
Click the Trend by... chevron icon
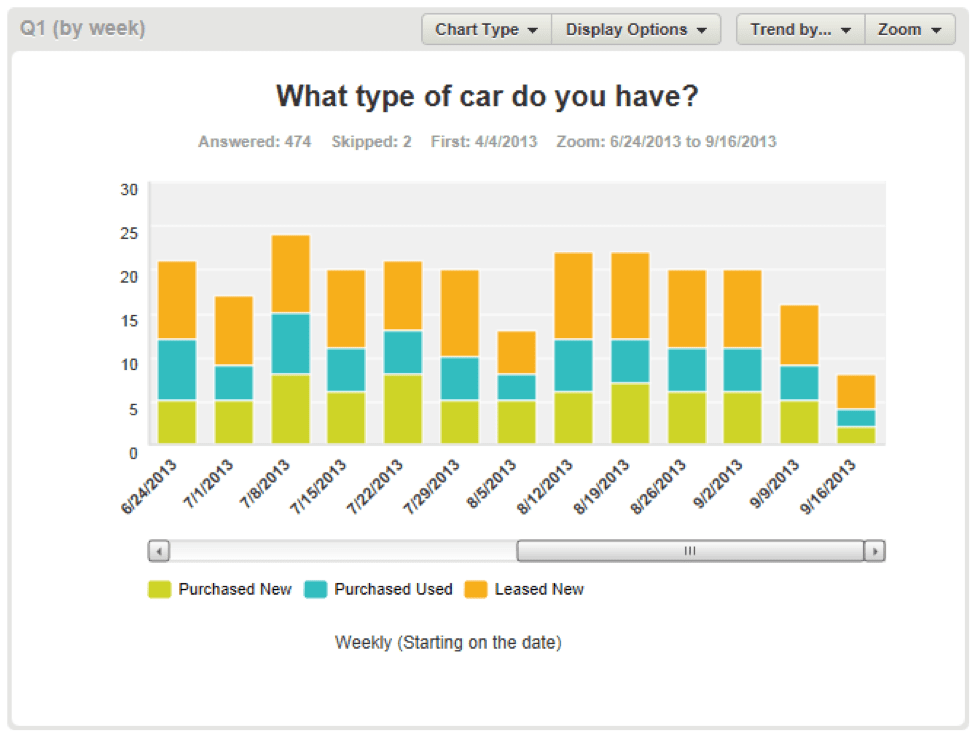[x=844, y=29]
